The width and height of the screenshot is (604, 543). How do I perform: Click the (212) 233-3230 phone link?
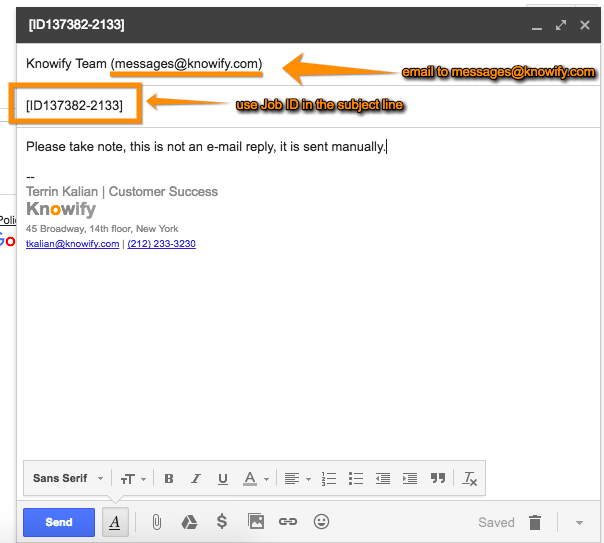point(161,244)
